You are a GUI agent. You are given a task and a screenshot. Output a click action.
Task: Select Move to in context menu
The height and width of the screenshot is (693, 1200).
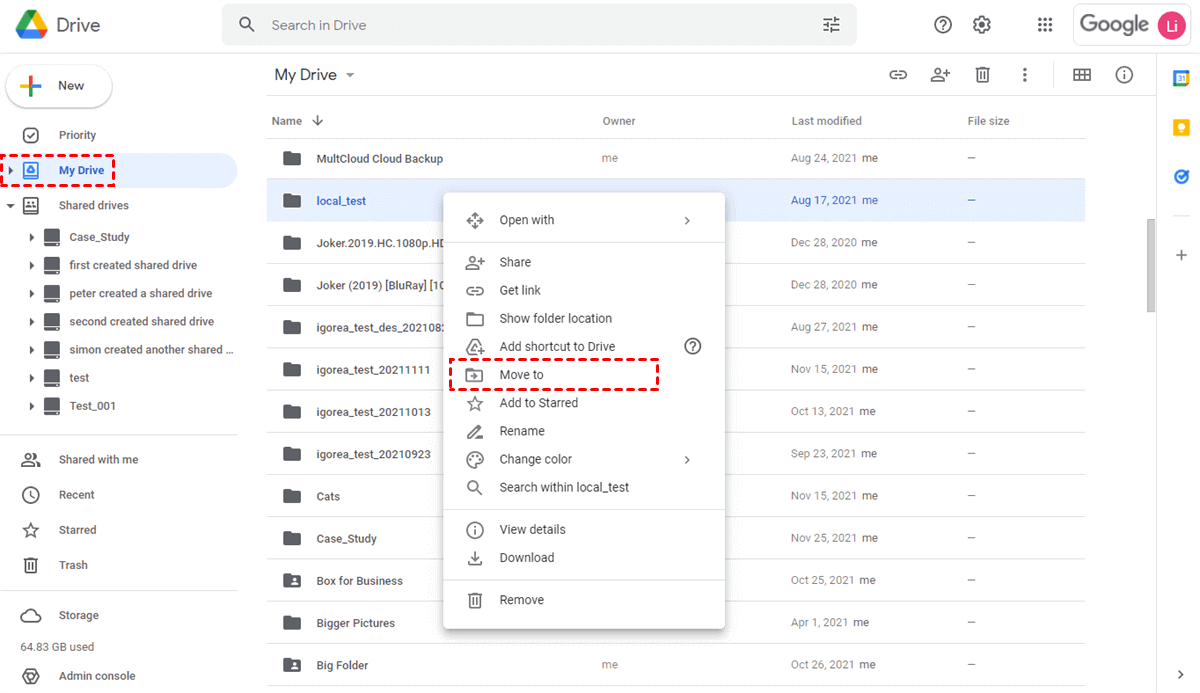point(521,375)
